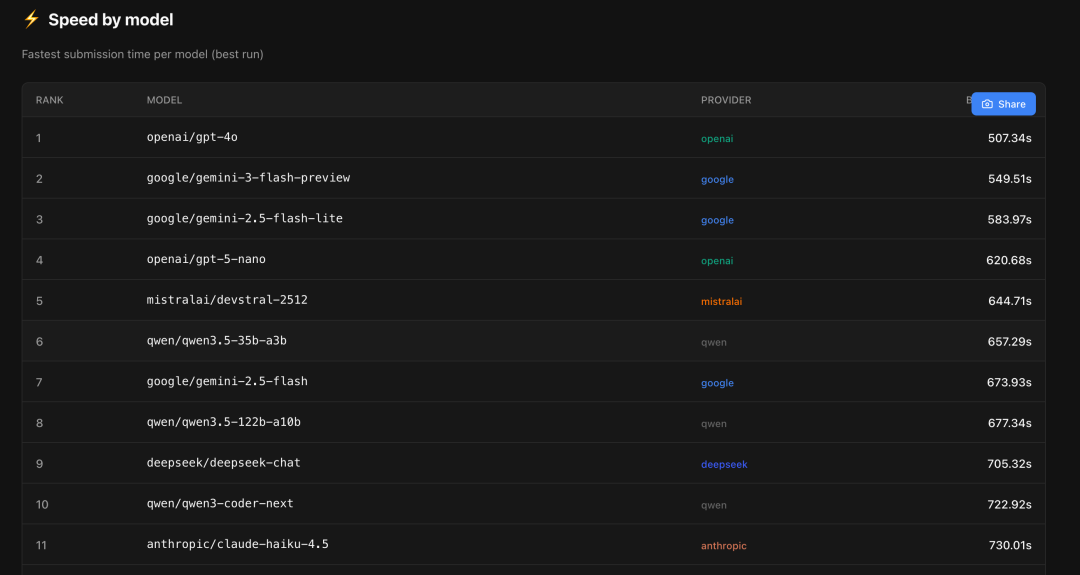Click the blue deepseek provider tag
The width and height of the screenshot is (1080, 575).
[724, 464]
